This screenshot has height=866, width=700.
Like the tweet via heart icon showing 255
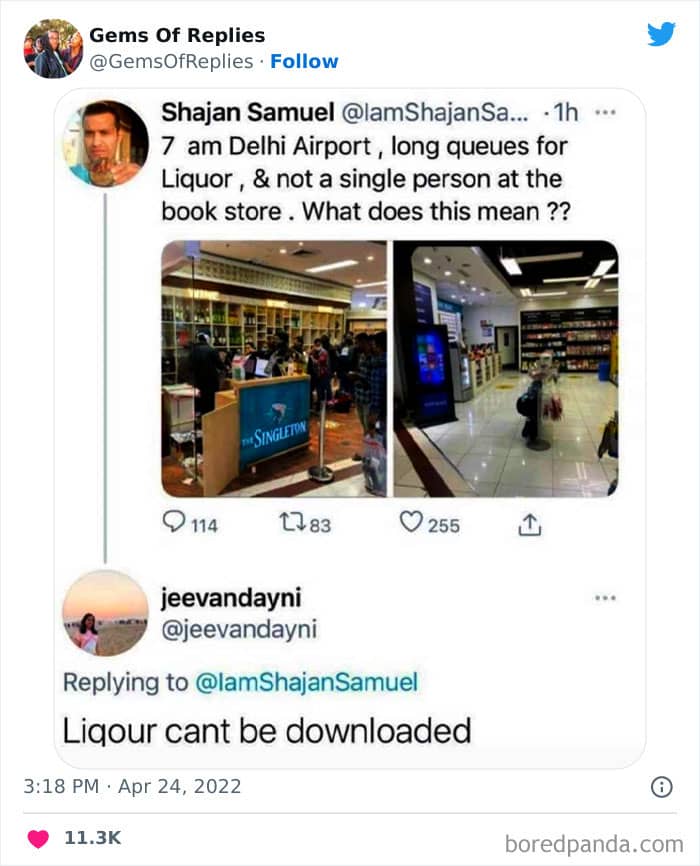click(411, 522)
